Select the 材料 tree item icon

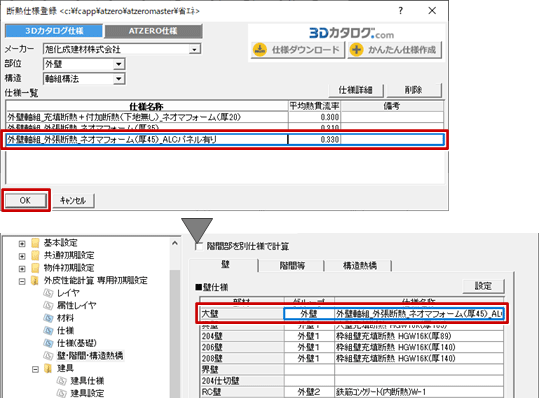coord(48,318)
